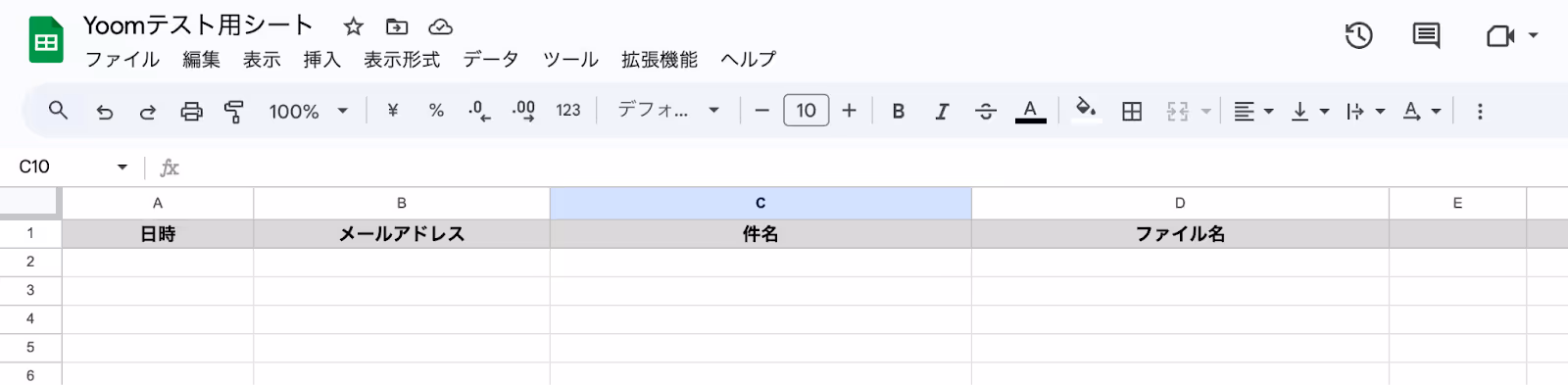Expand the horizontal align dropdown

click(x=1253, y=111)
